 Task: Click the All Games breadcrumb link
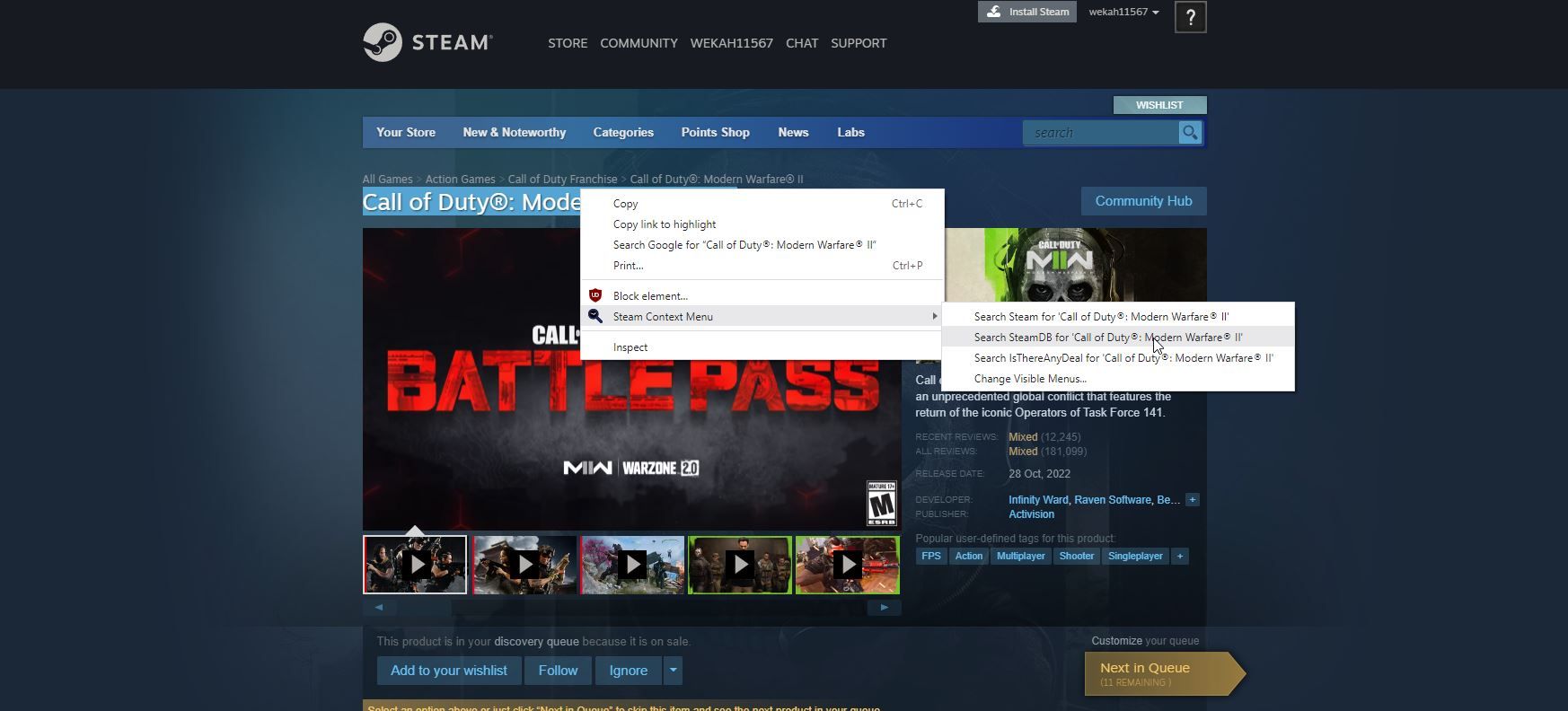(x=388, y=180)
